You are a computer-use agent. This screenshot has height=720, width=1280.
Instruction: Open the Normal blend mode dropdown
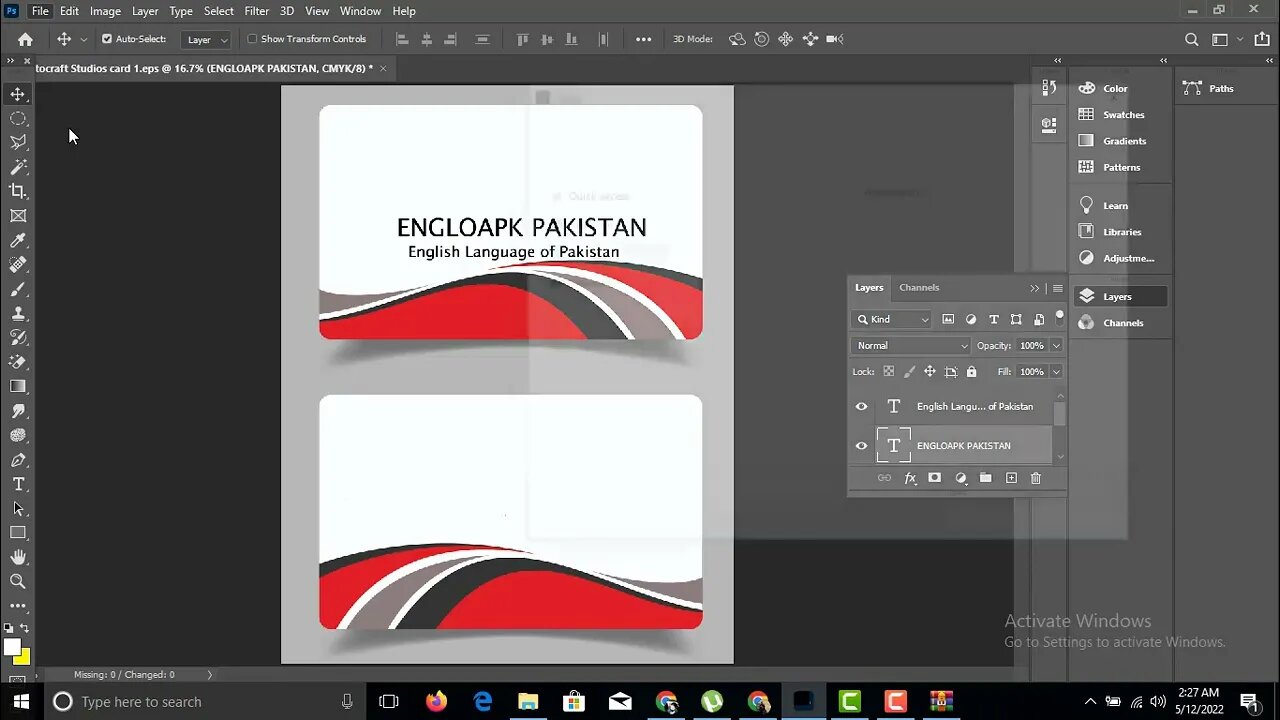[x=911, y=345]
